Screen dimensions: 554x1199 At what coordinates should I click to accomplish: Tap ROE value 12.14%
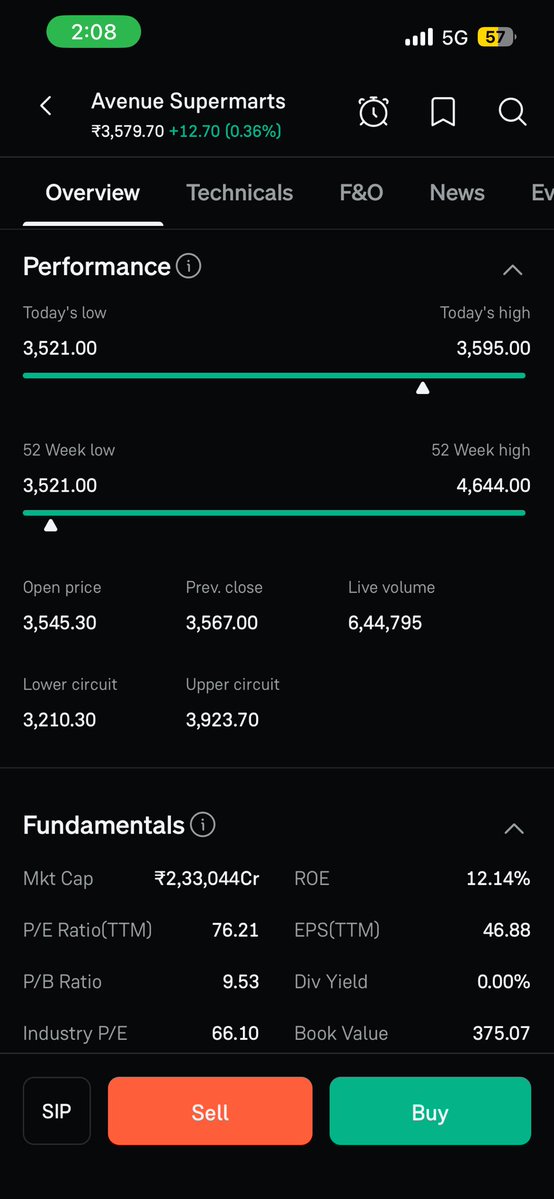pyautogui.click(x=498, y=879)
